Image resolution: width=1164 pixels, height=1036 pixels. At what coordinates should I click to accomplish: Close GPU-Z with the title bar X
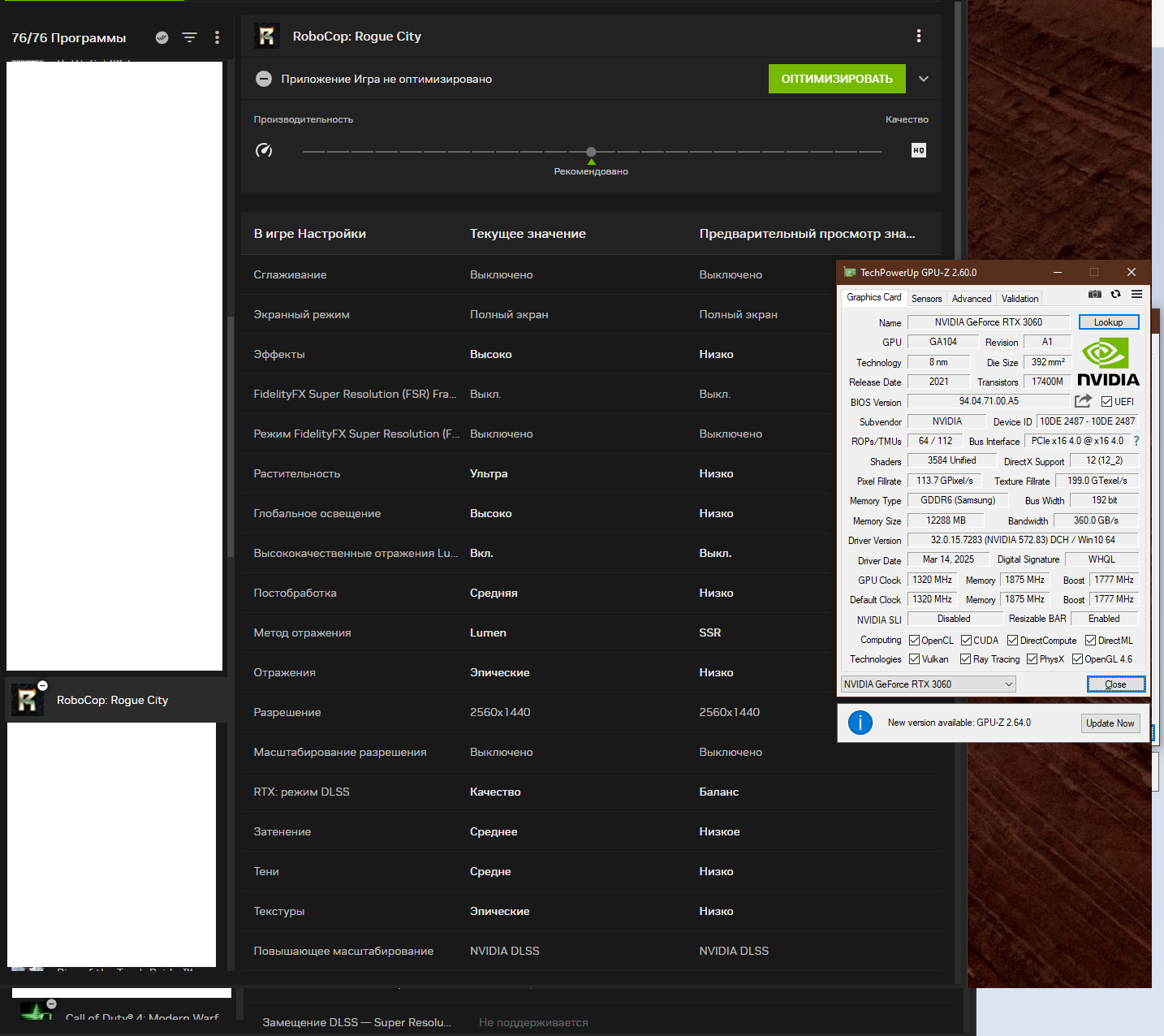pyautogui.click(x=1132, y=273)
